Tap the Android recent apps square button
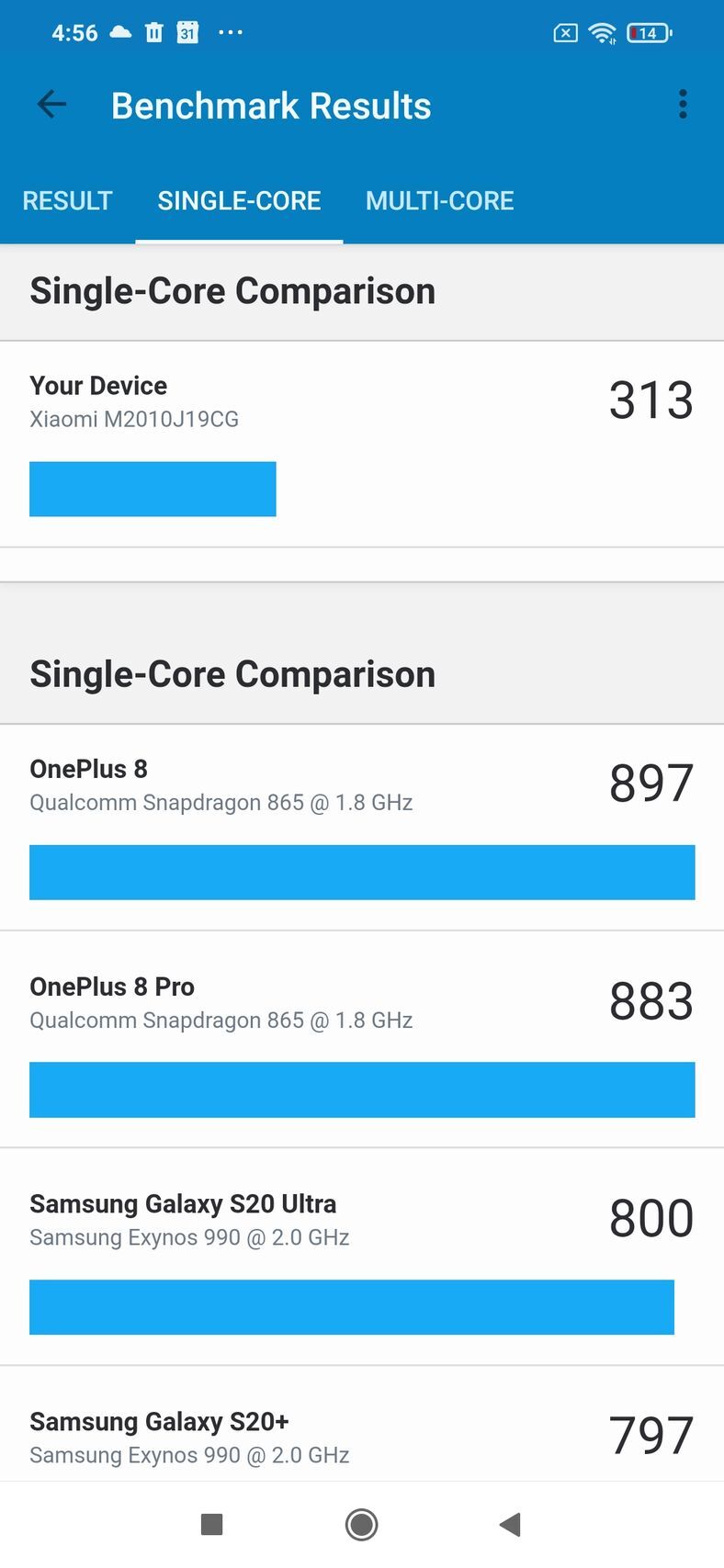This screenshot has width=724, height=1568. [212, 1525]
